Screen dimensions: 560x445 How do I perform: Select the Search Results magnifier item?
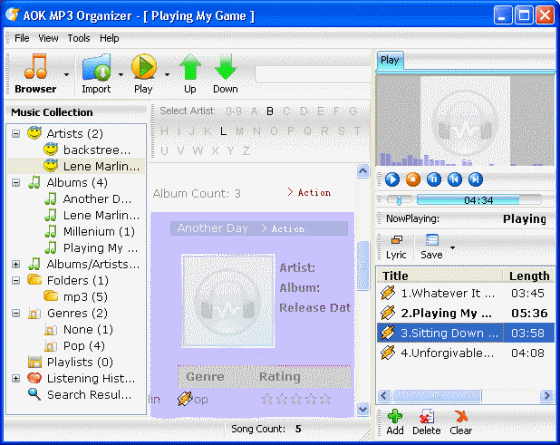click(x=80, y=395)
